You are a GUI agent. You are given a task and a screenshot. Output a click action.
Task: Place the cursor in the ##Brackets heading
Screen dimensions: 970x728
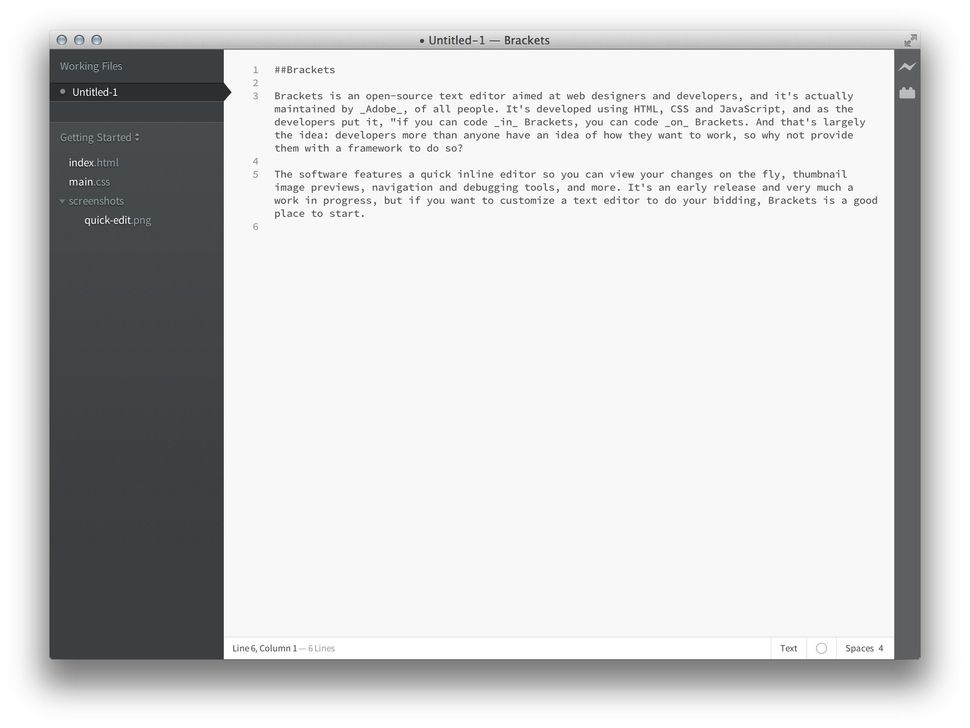303,69
